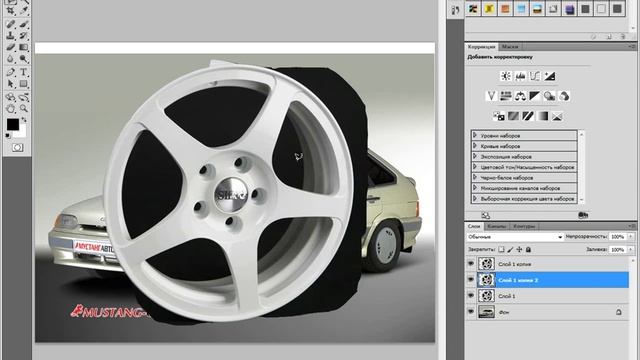Image resolution: width=640 pixels, height=360 pixels.
Task: Select the Pen tool
Action: [11, 72]
